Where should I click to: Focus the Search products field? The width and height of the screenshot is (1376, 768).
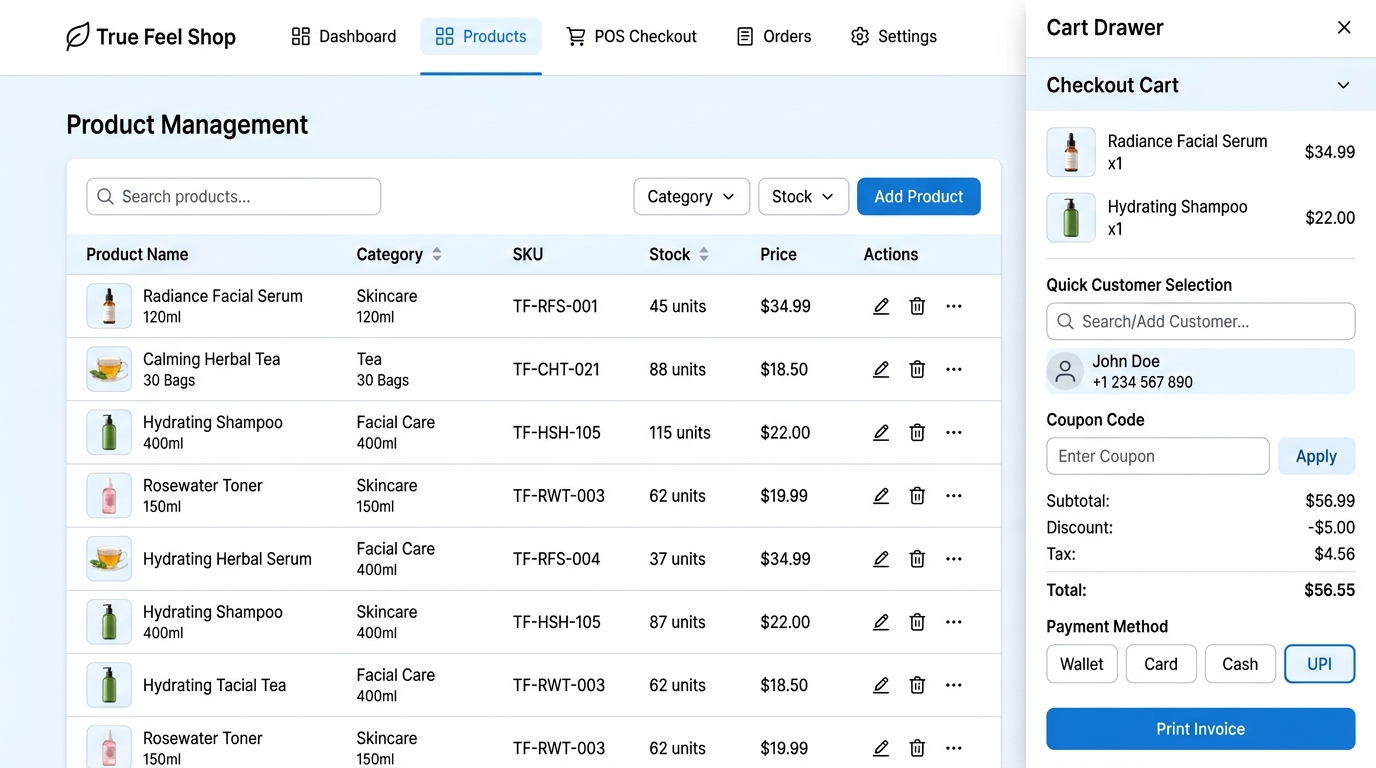(234, 197)
